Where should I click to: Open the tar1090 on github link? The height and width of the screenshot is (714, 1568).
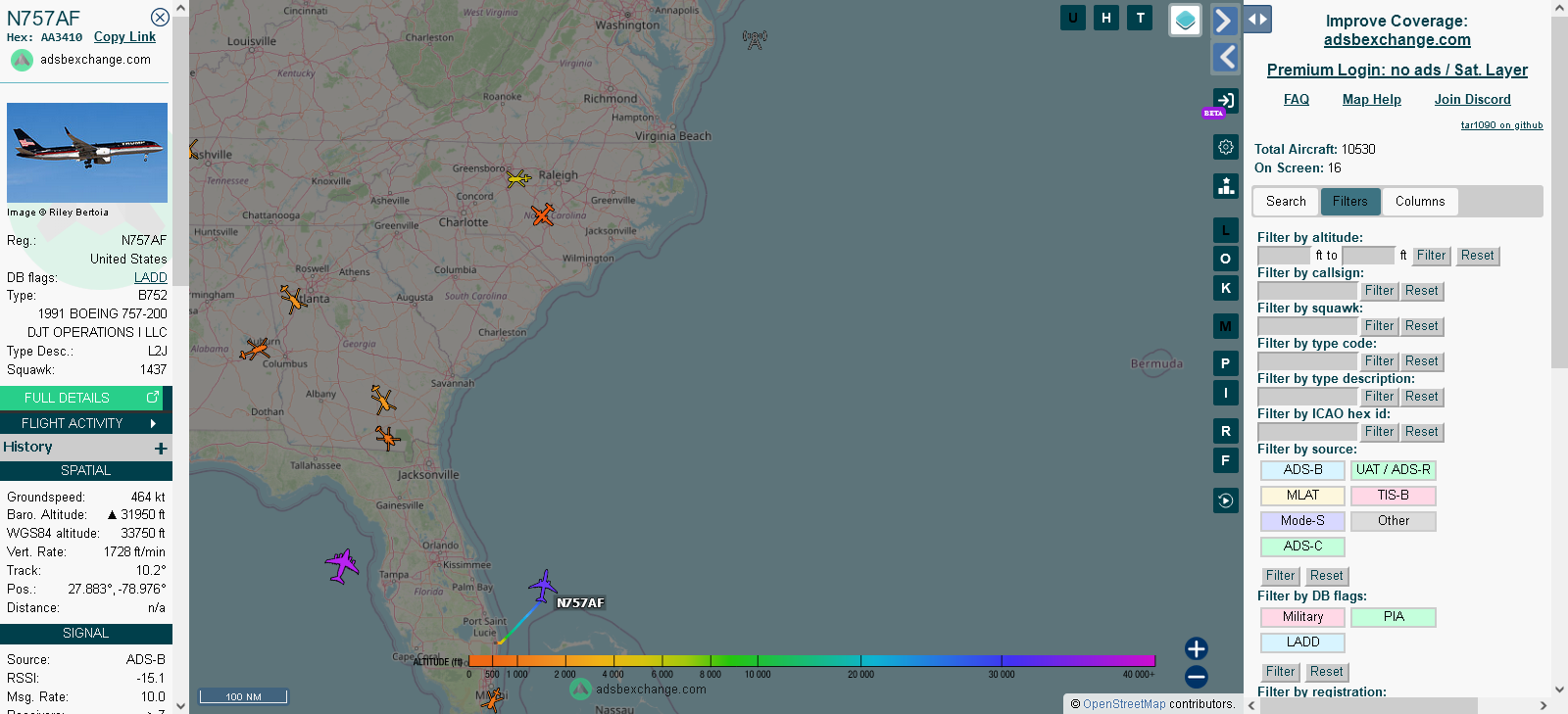tap(1502, 125)
